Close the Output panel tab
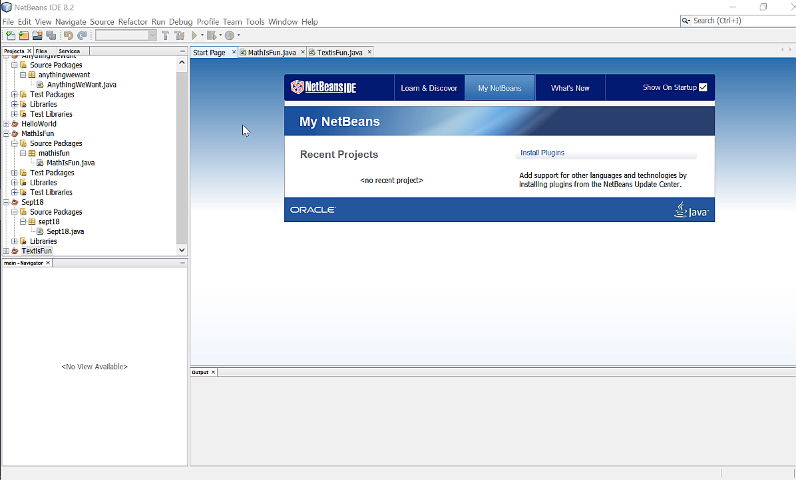The height and width of the screenshot is (480, 796). click(213, 372)
